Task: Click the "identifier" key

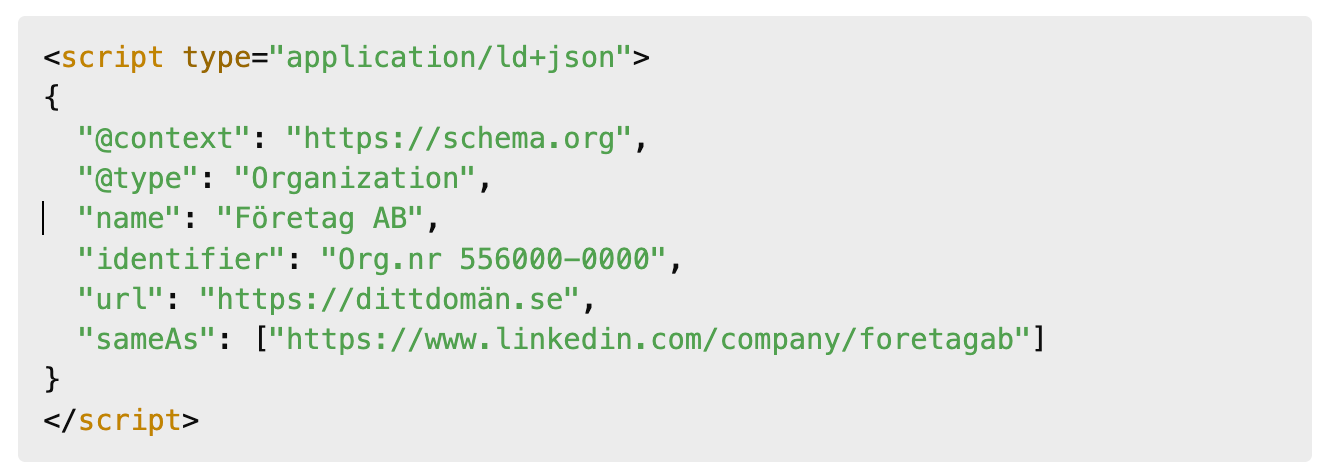Action: (x=181, y=260)
